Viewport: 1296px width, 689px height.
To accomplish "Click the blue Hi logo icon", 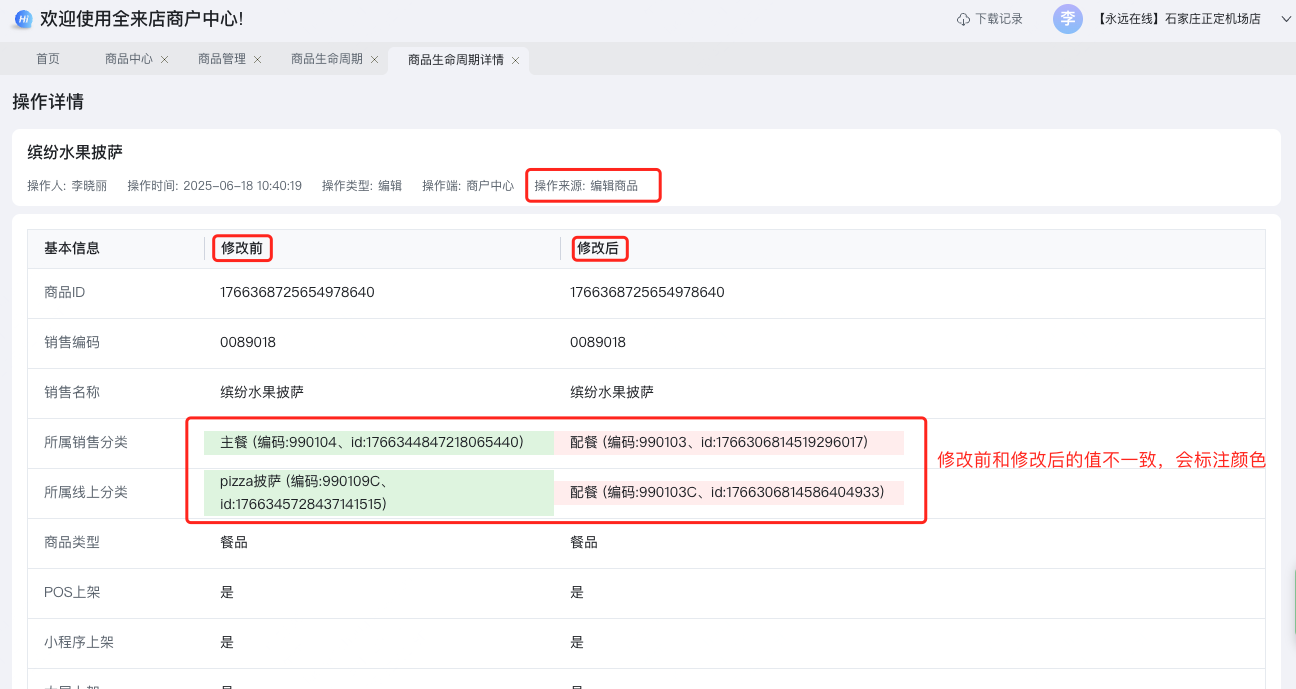I will [x=22, y=19].
